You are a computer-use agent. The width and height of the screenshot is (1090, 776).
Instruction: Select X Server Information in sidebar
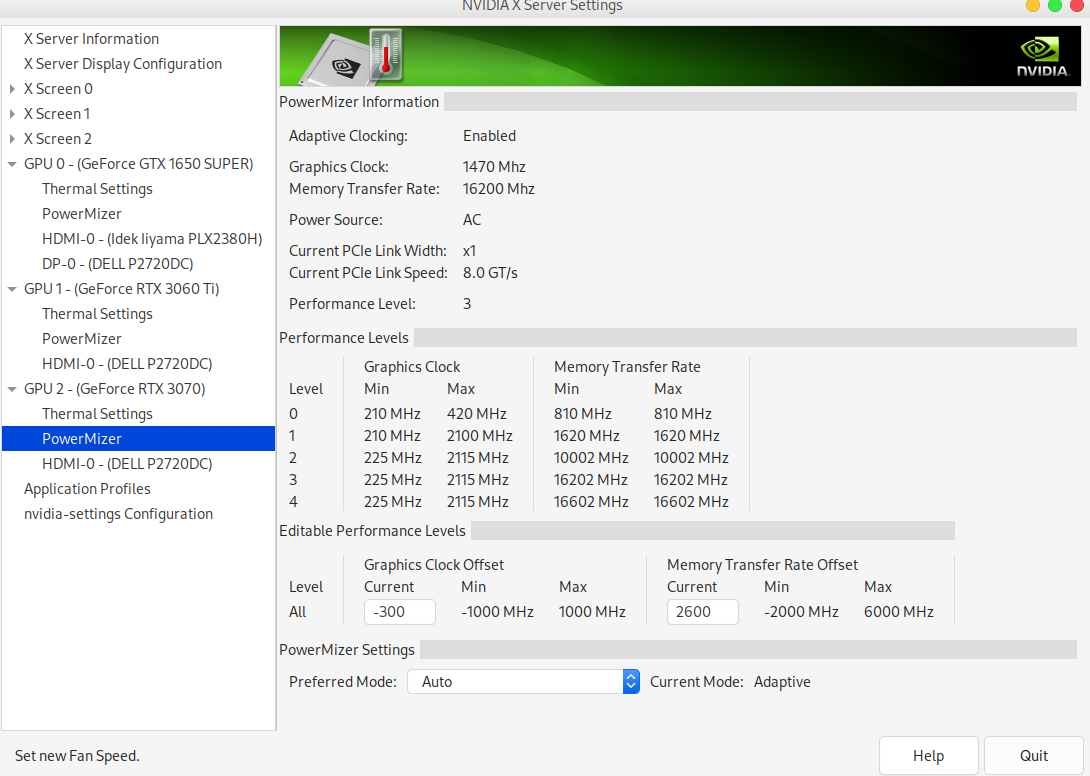click(x=91, y=39)
